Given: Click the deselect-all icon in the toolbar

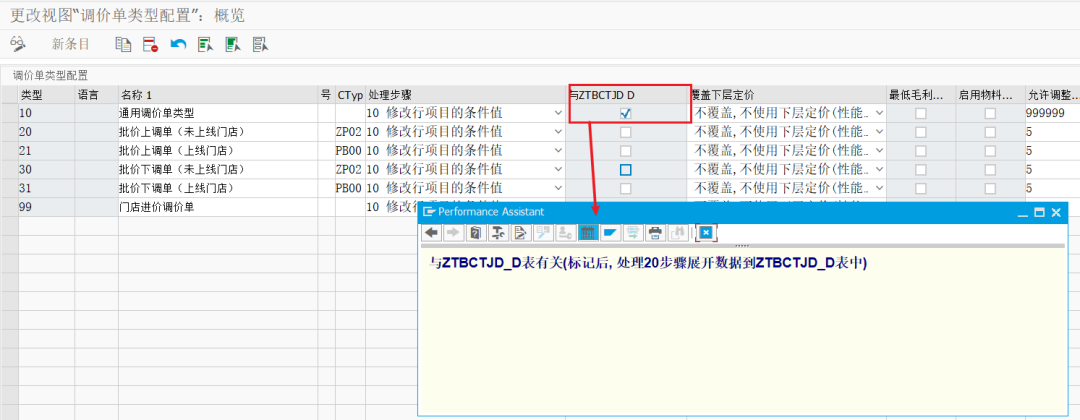Looking at the screenshot, I should [x=260, y=45].
